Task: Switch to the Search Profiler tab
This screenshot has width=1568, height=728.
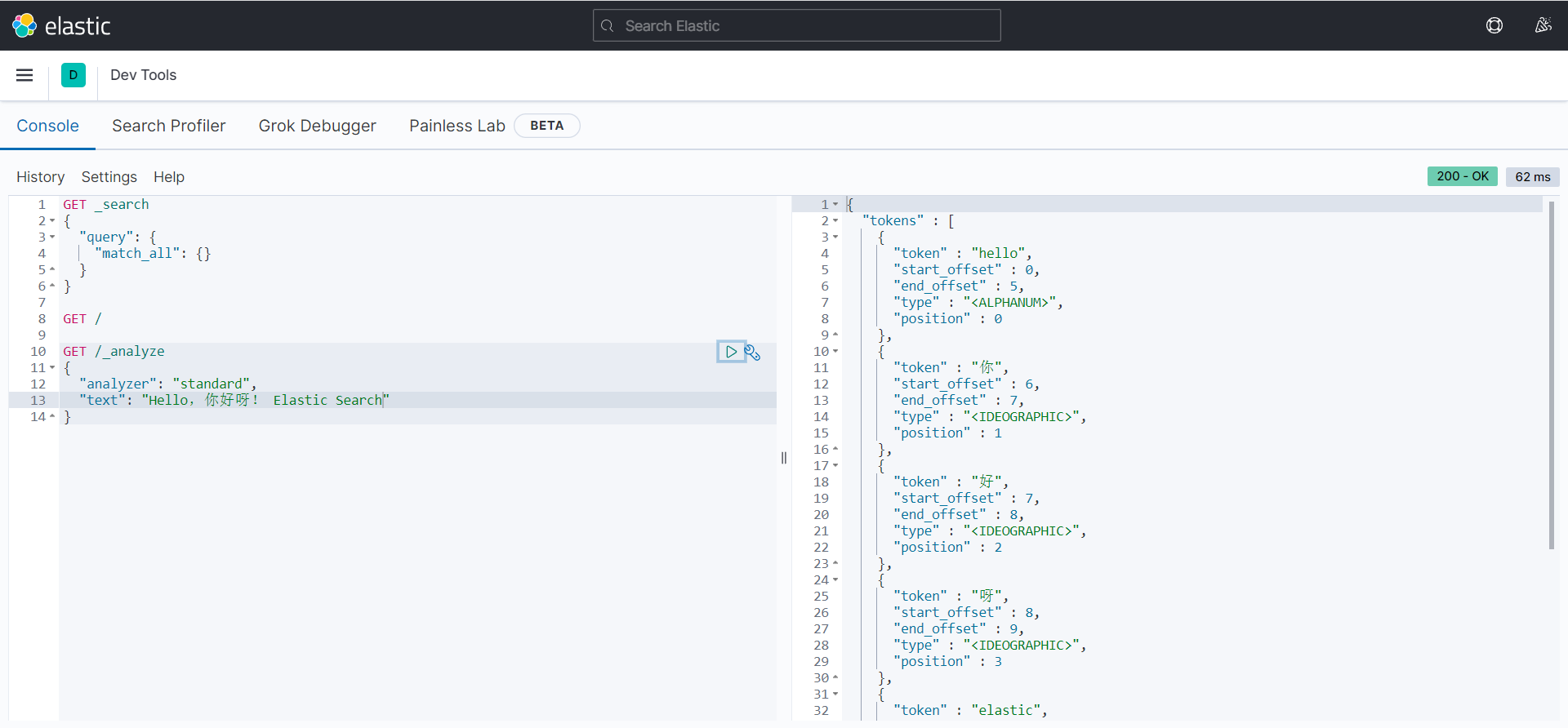Action: point(168,126)
